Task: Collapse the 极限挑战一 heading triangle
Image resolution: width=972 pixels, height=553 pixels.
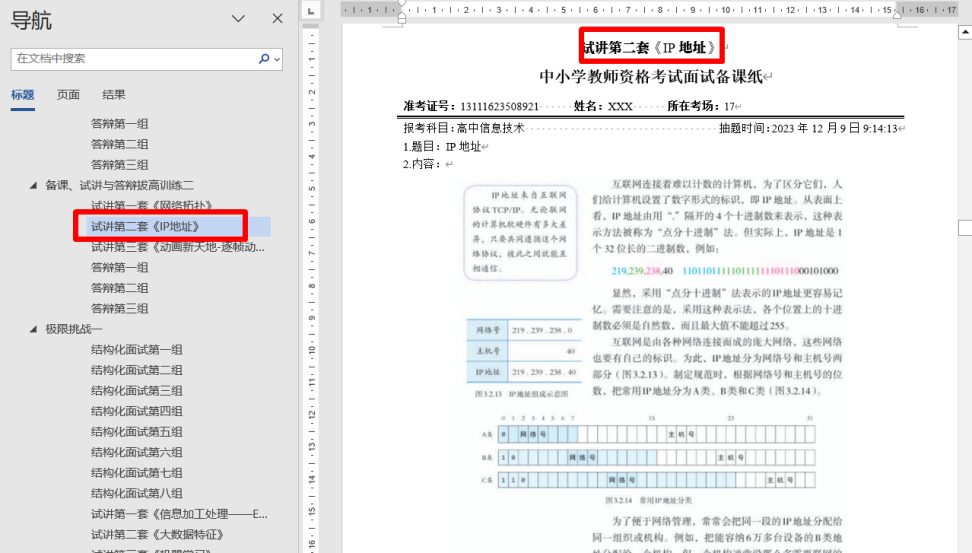Action: click(x=33, y=329)
